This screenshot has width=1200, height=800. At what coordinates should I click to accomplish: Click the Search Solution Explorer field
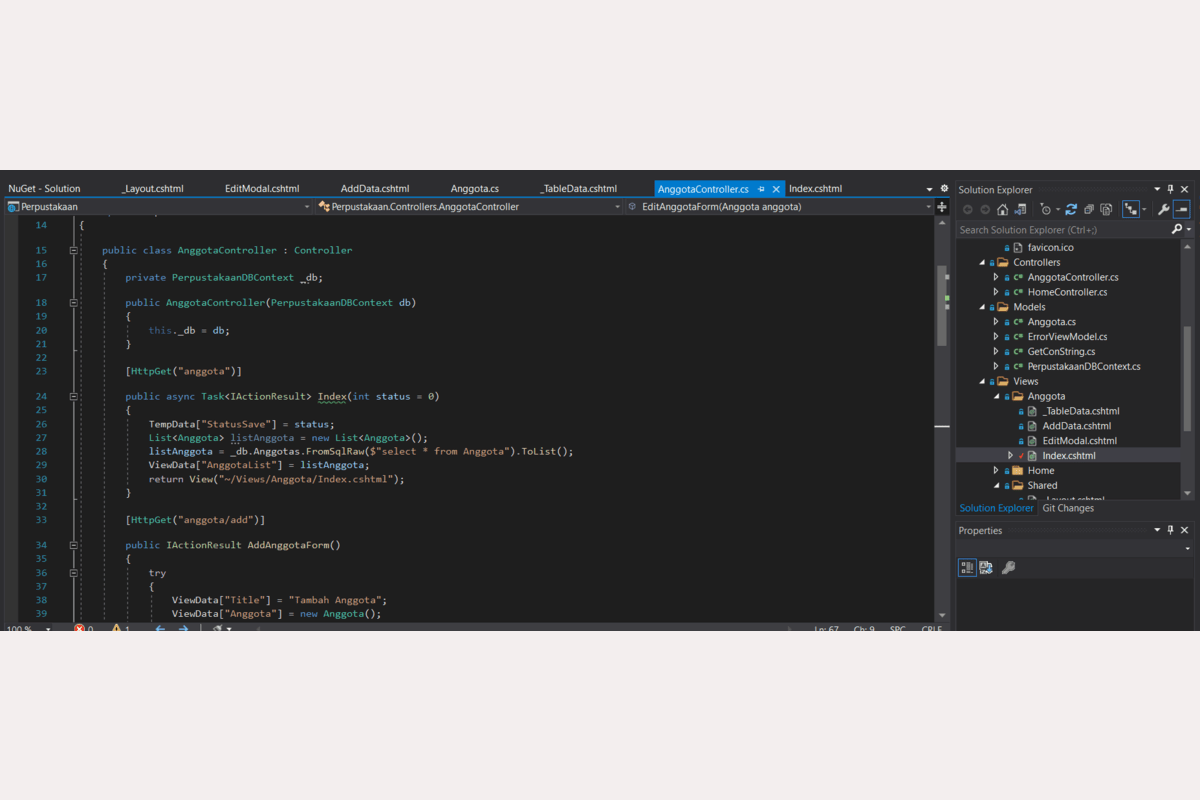pos(1060,230)
